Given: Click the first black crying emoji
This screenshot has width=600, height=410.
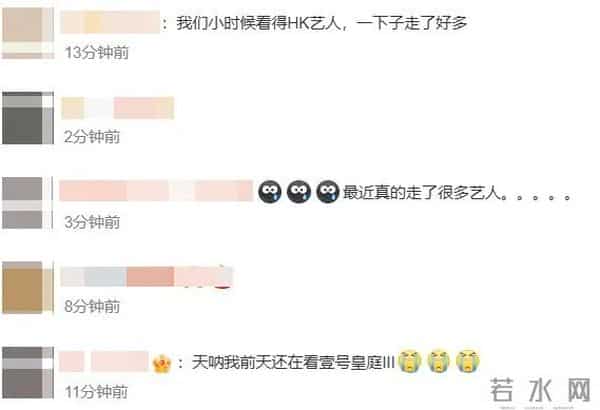Looking at the screenshot, I should click(x=269, y=191).
